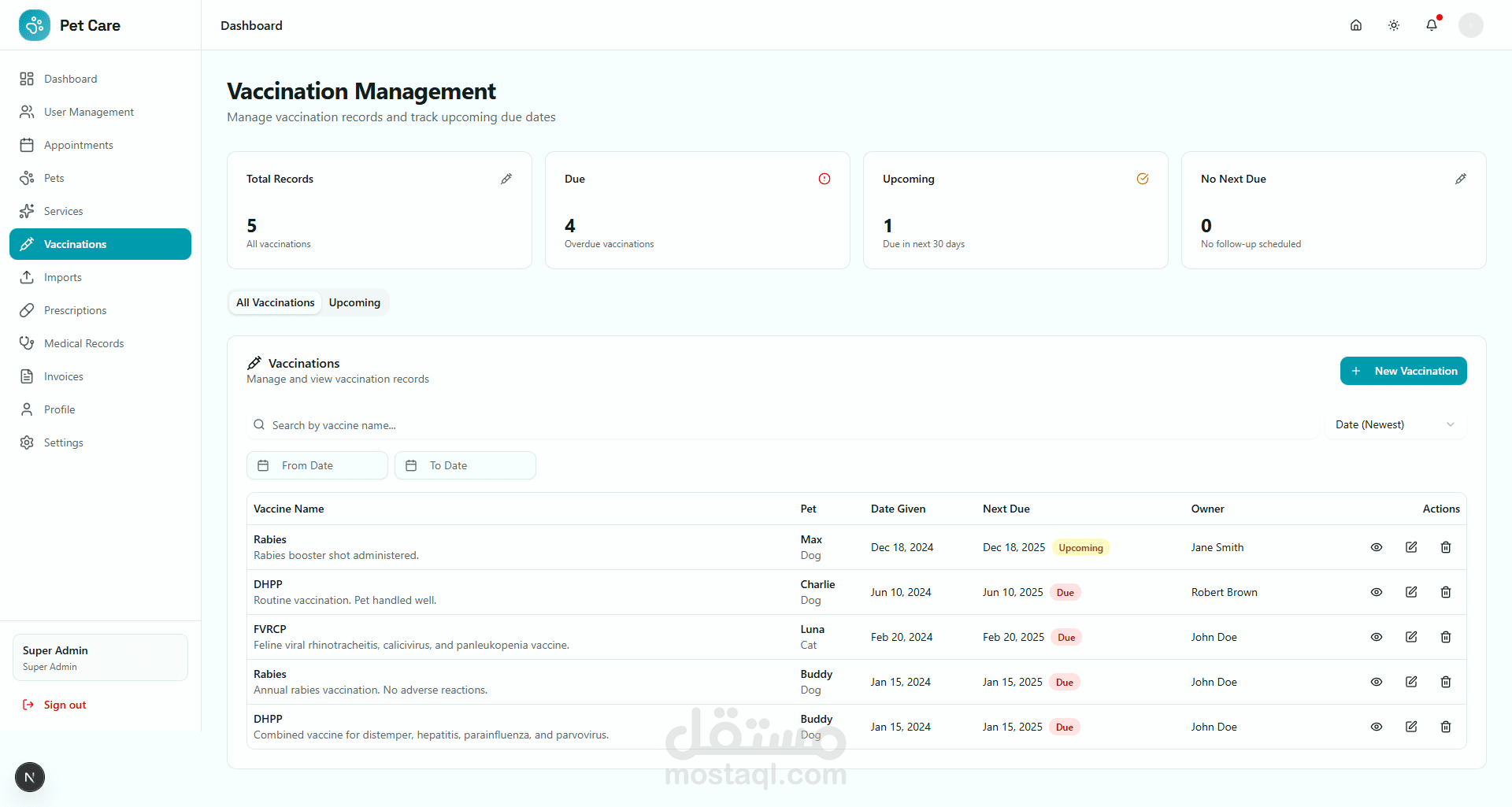
Task: Go to Prescriptions section
Action: (x=100, y=310)
